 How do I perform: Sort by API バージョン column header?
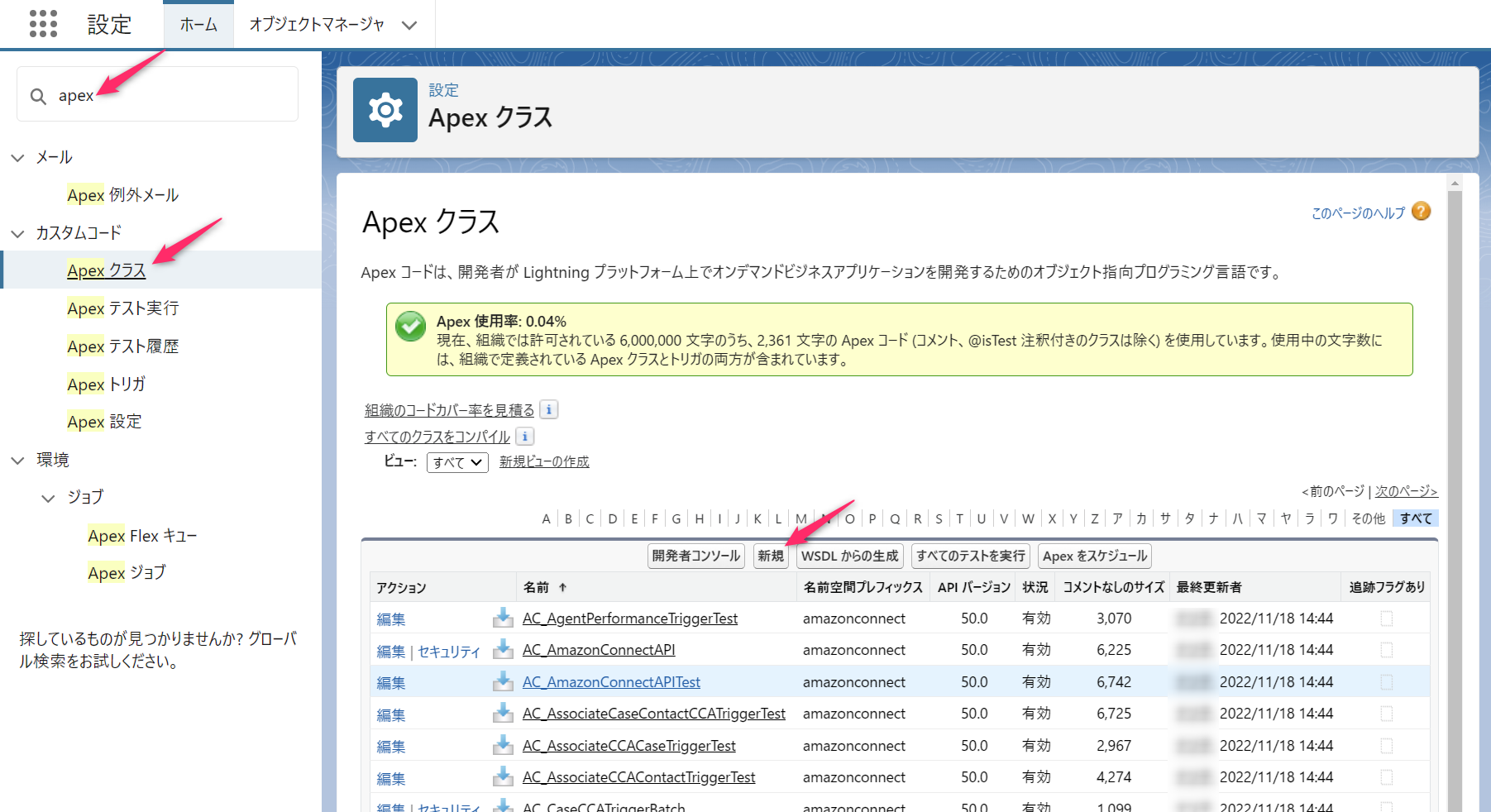coord(974,587)
